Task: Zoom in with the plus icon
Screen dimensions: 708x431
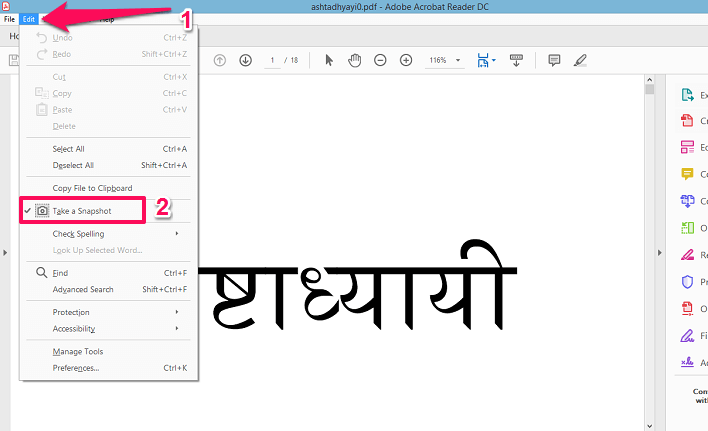Action: click(x=406, y=60)
